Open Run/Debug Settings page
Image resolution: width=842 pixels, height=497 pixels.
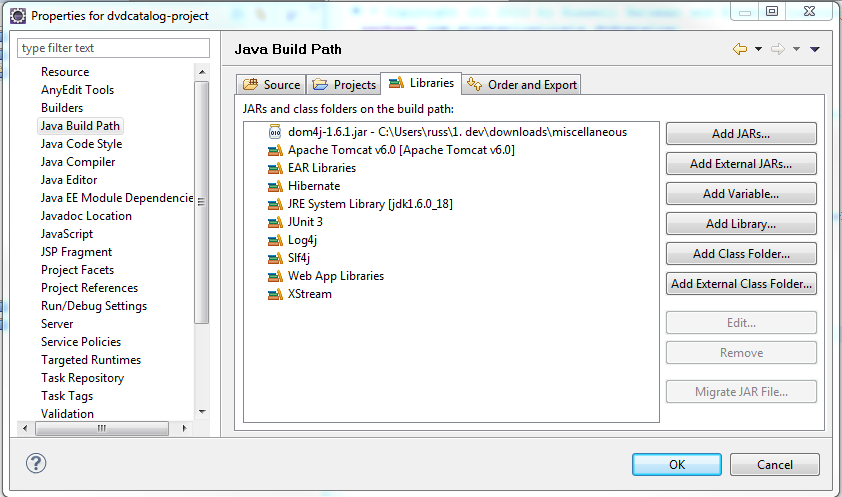point(94,306)
